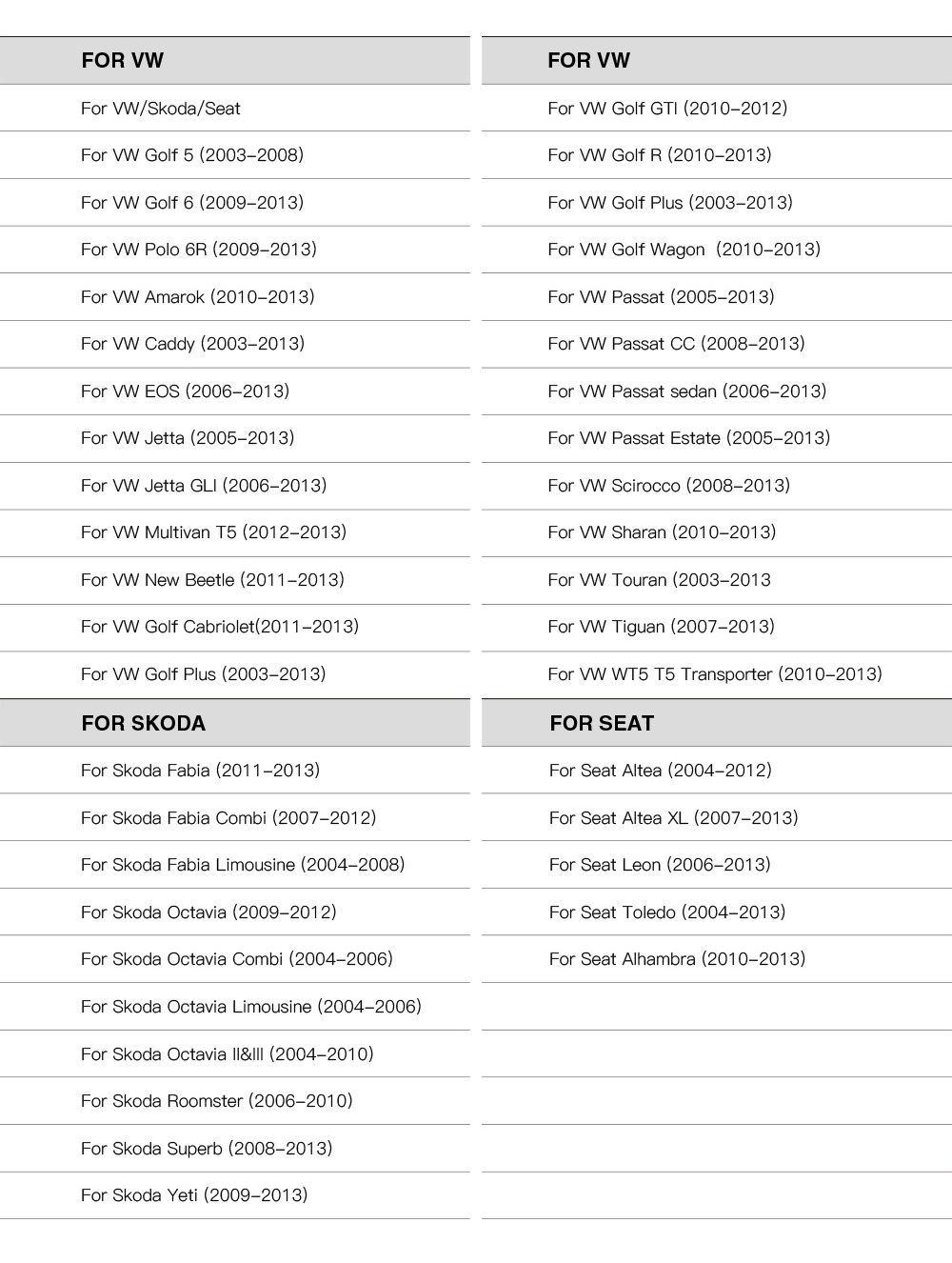Click the VW Passat CC entry

coord(676,344)
